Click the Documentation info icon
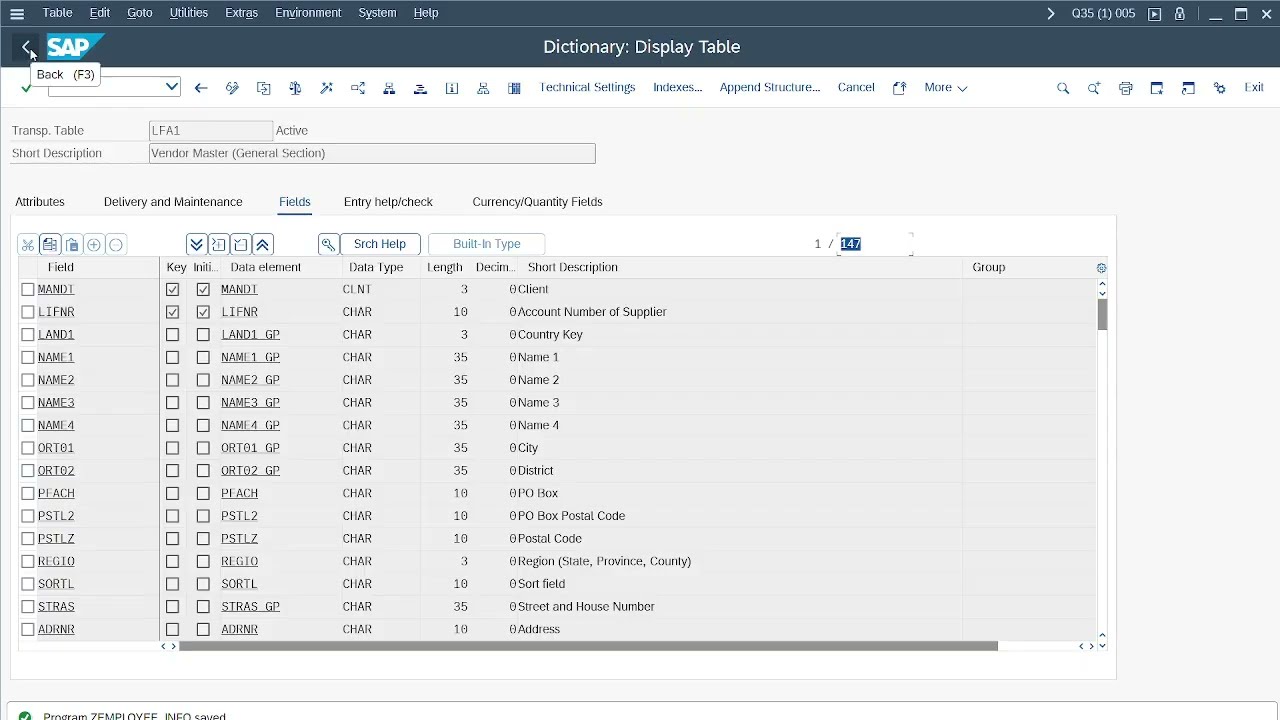Viewport: 1280px width, 720px height. [452, 88]
